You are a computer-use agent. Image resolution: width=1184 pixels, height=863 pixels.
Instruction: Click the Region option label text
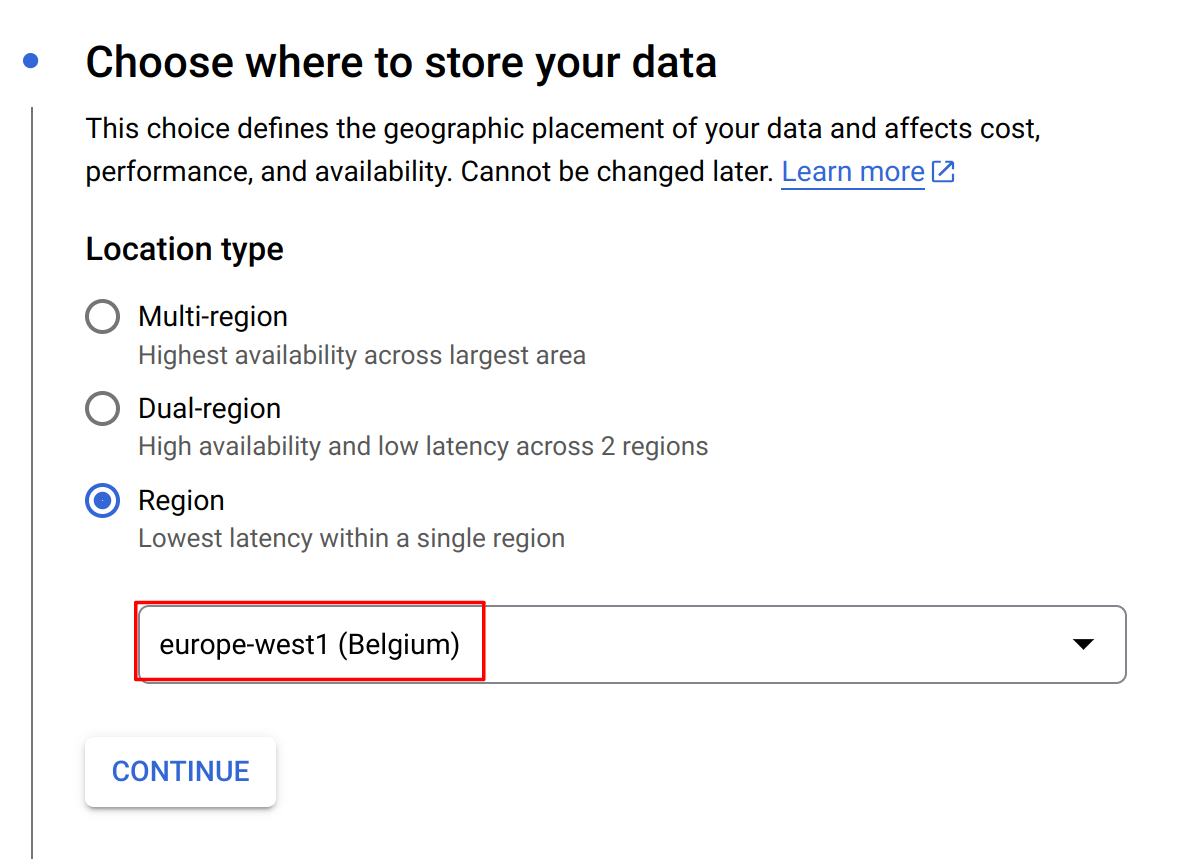(x=181, y=501)
